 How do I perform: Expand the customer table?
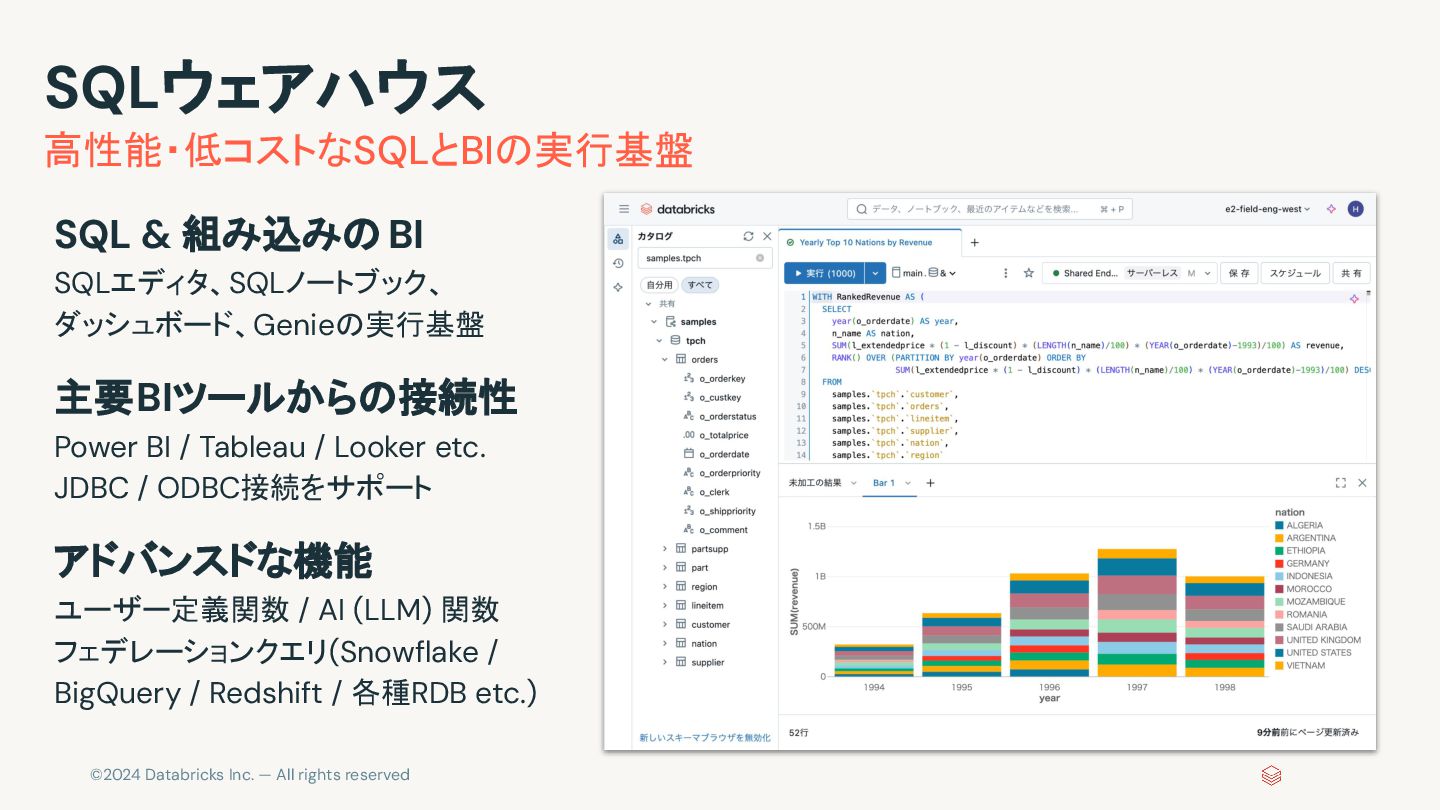(x=664, y=625)
